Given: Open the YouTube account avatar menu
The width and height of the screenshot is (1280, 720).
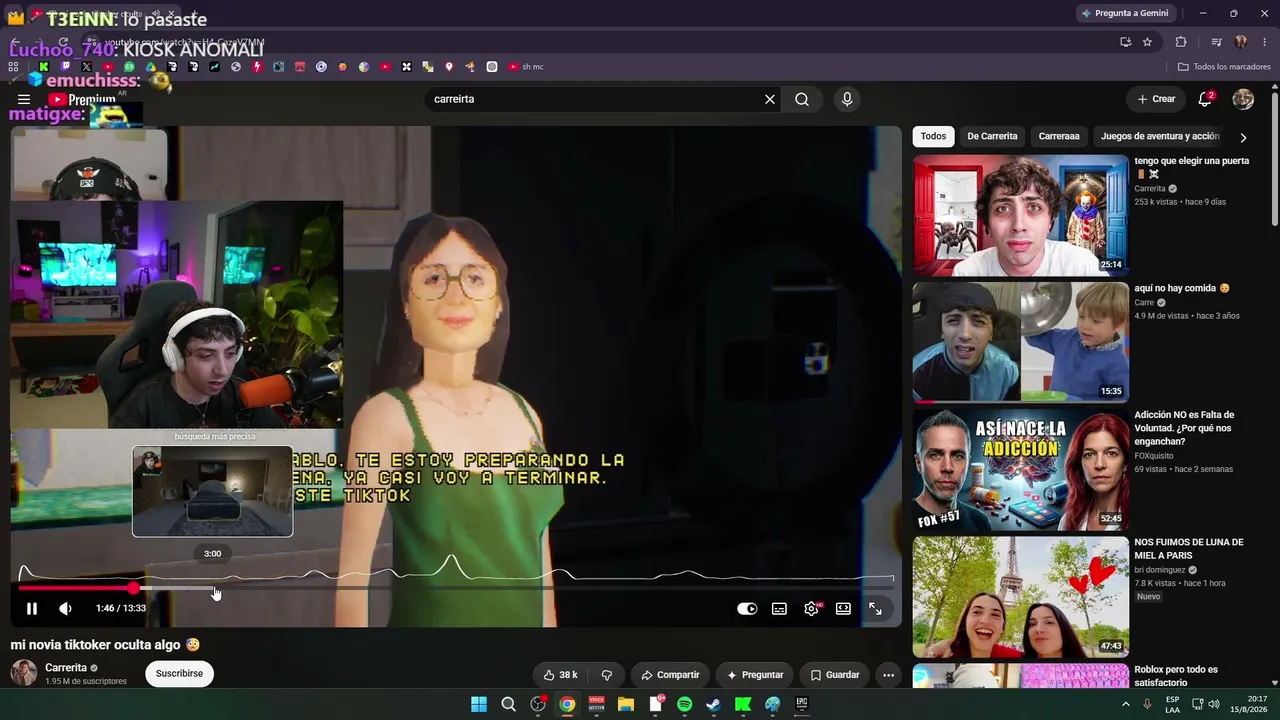Looking at the screenshot, I should tap(1243, 99).
